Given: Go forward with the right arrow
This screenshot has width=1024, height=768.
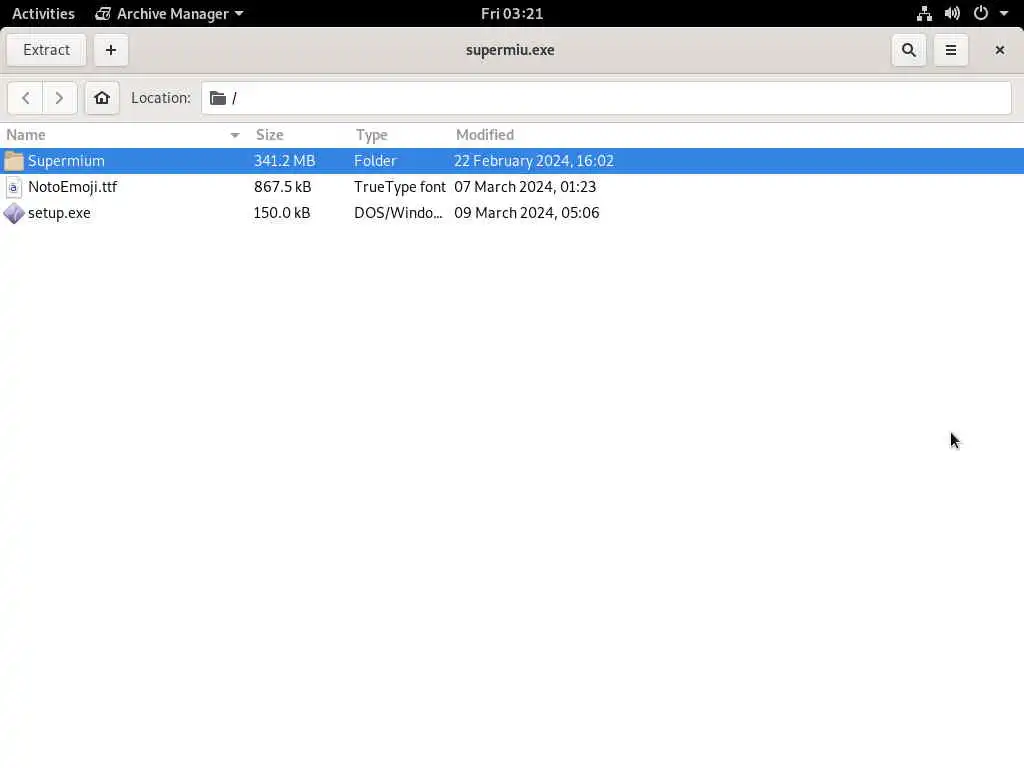Looking at the screenshot, I should coord(59,98).
